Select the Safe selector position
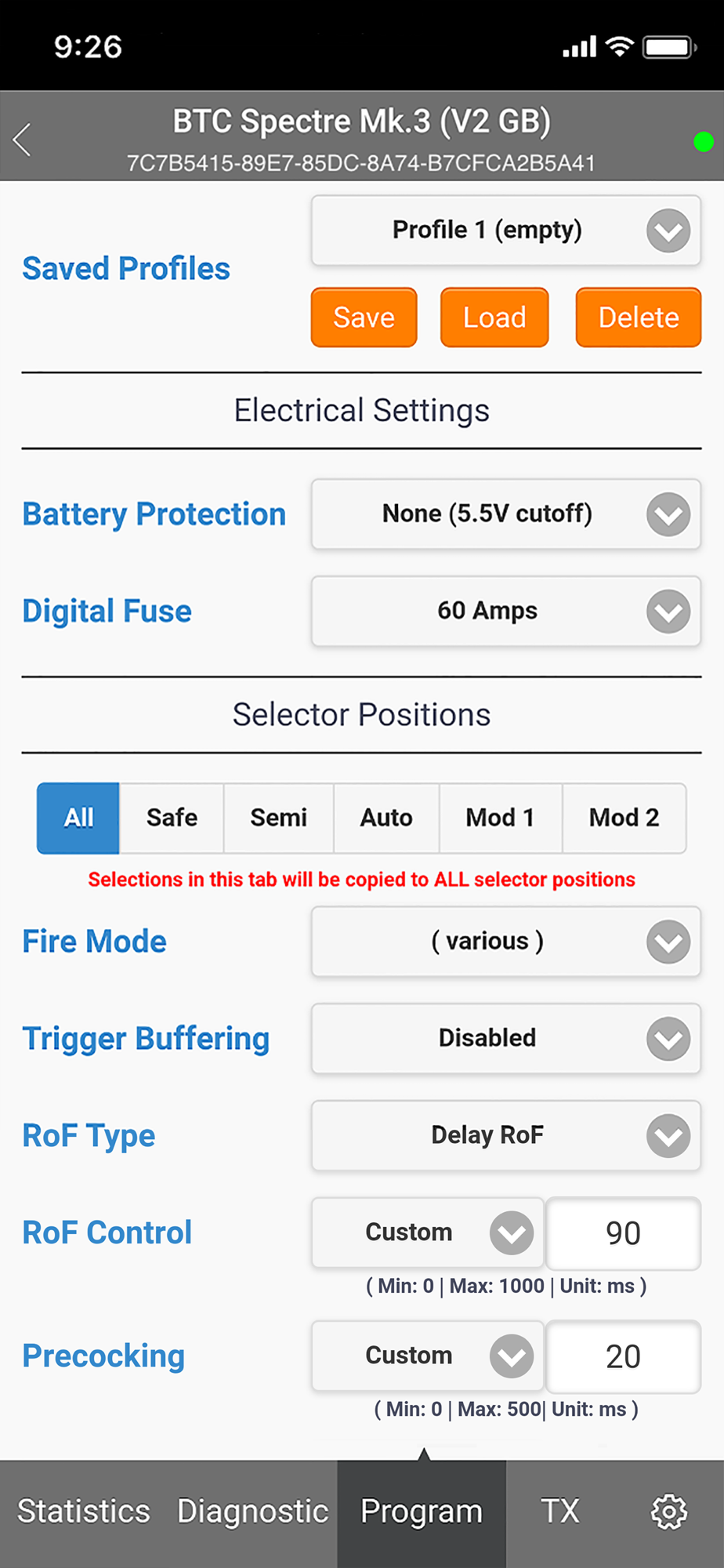 click(x=172, y=818)
